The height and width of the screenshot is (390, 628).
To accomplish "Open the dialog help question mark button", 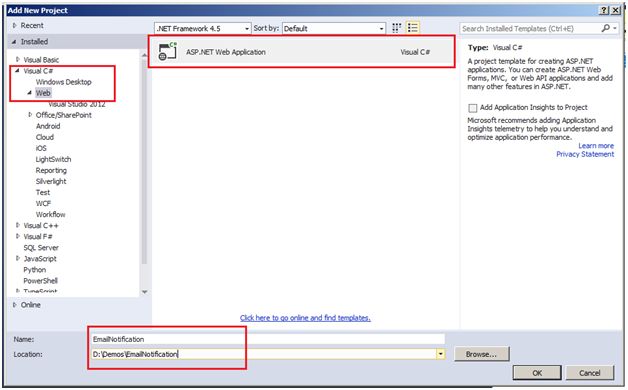I will pyautogui.click(x=604, y=10).
